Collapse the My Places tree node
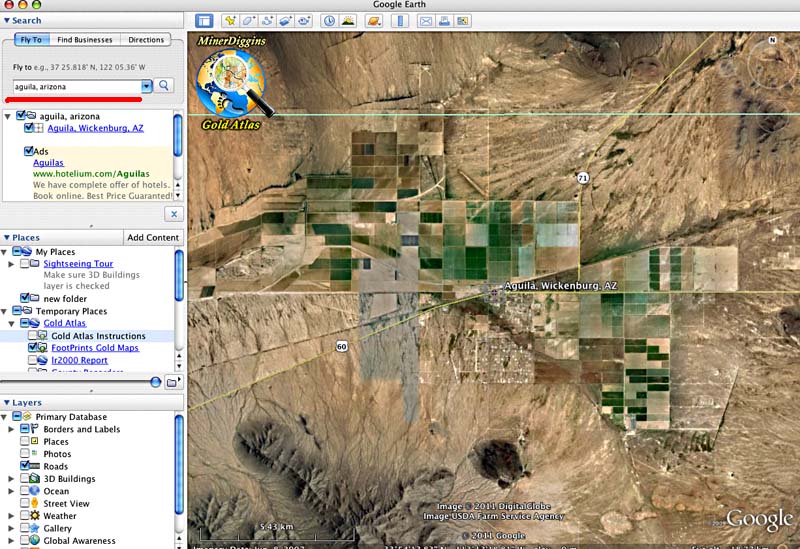 [x=5, y=252]
